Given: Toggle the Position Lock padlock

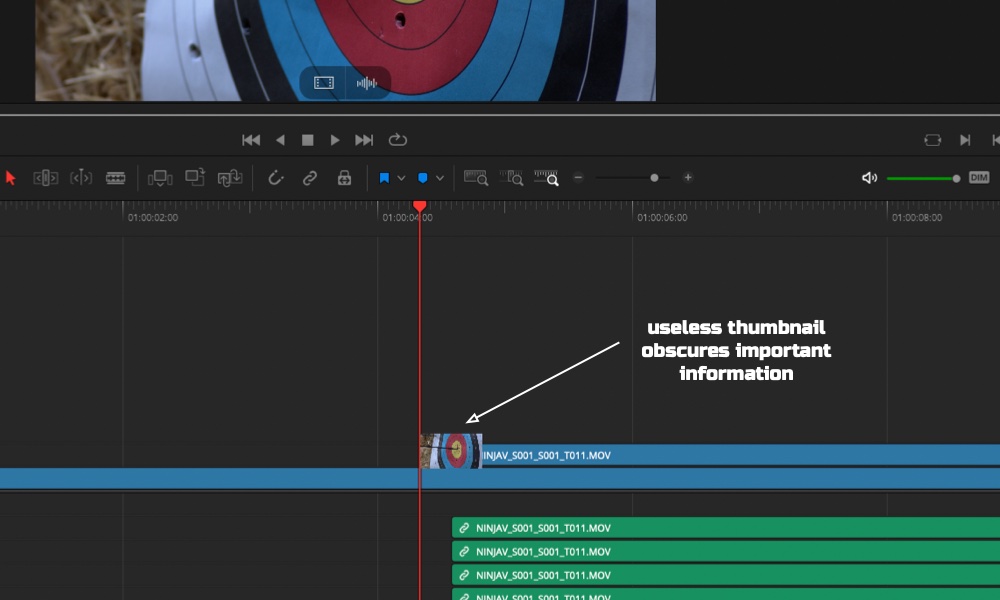Looking at the screenshot, I should [344, 178].
